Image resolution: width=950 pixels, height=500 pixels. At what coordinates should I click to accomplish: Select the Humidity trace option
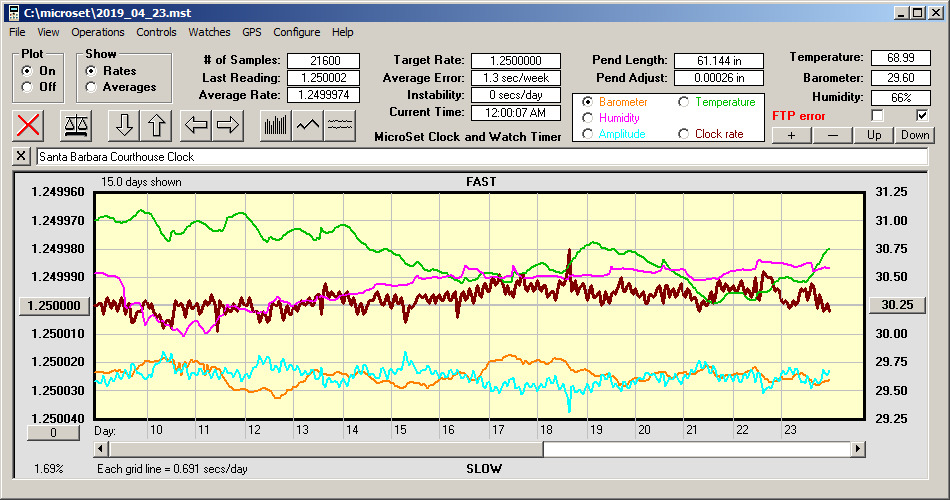click(x=611, y=118)
